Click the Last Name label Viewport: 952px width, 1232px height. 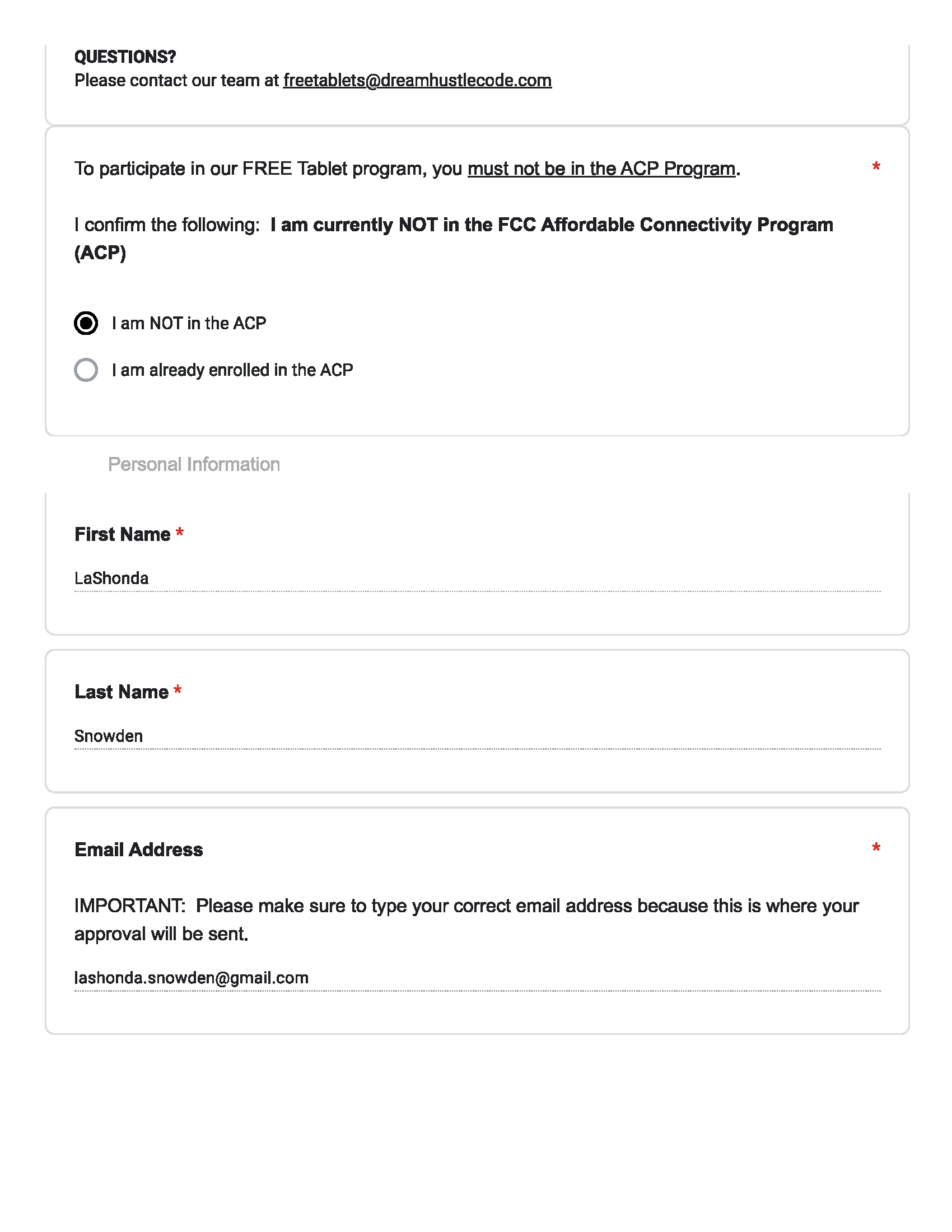pos(122,692)
